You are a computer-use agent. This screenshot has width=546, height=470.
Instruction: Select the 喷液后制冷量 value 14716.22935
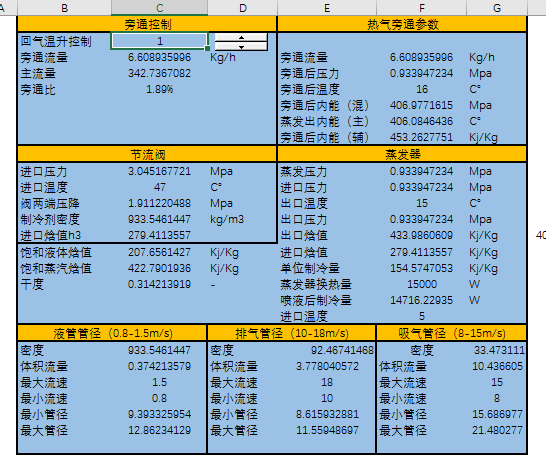click(422, 300)
